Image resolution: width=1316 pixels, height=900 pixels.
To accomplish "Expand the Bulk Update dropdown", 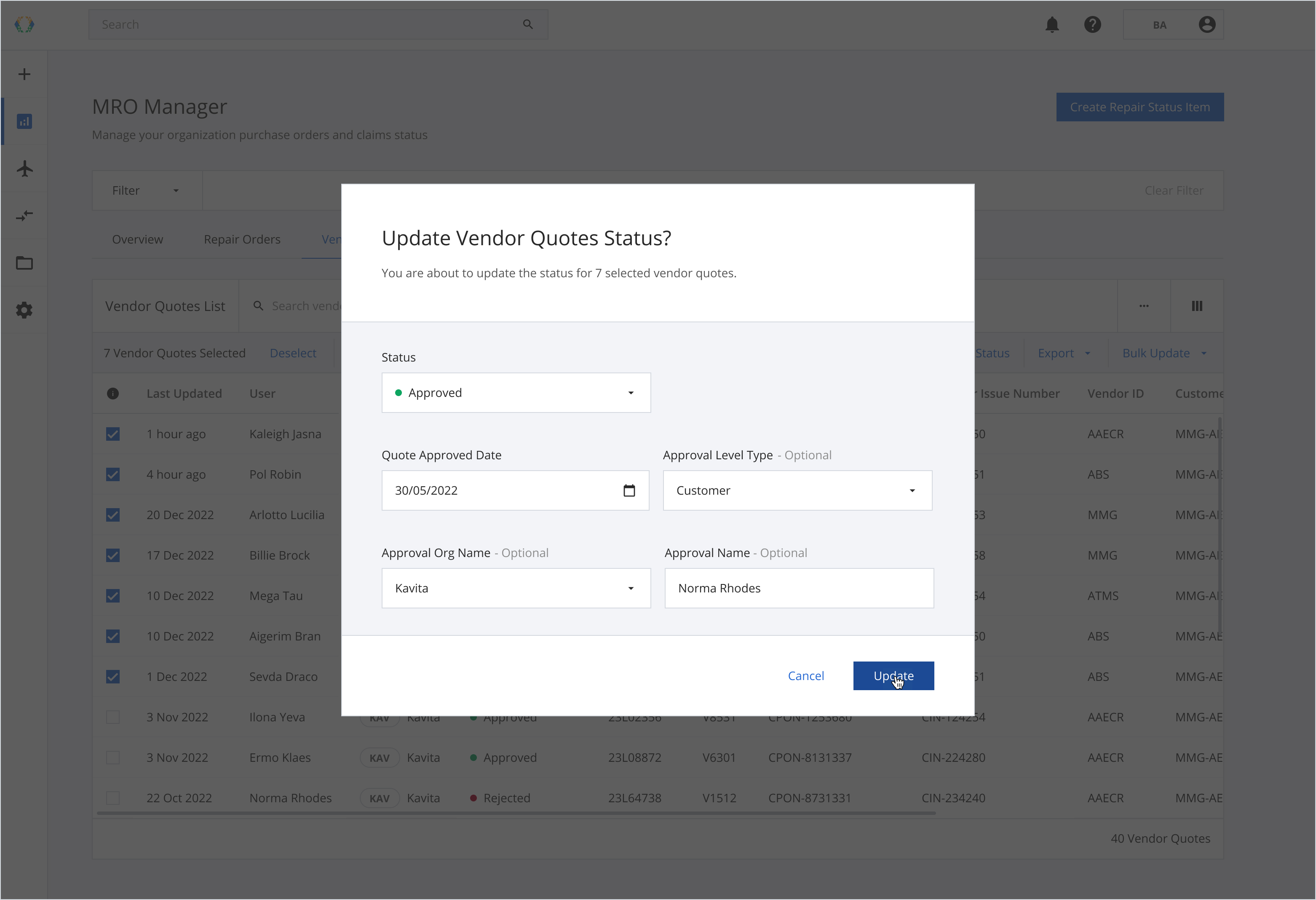I will click(x=1165, y=353).
